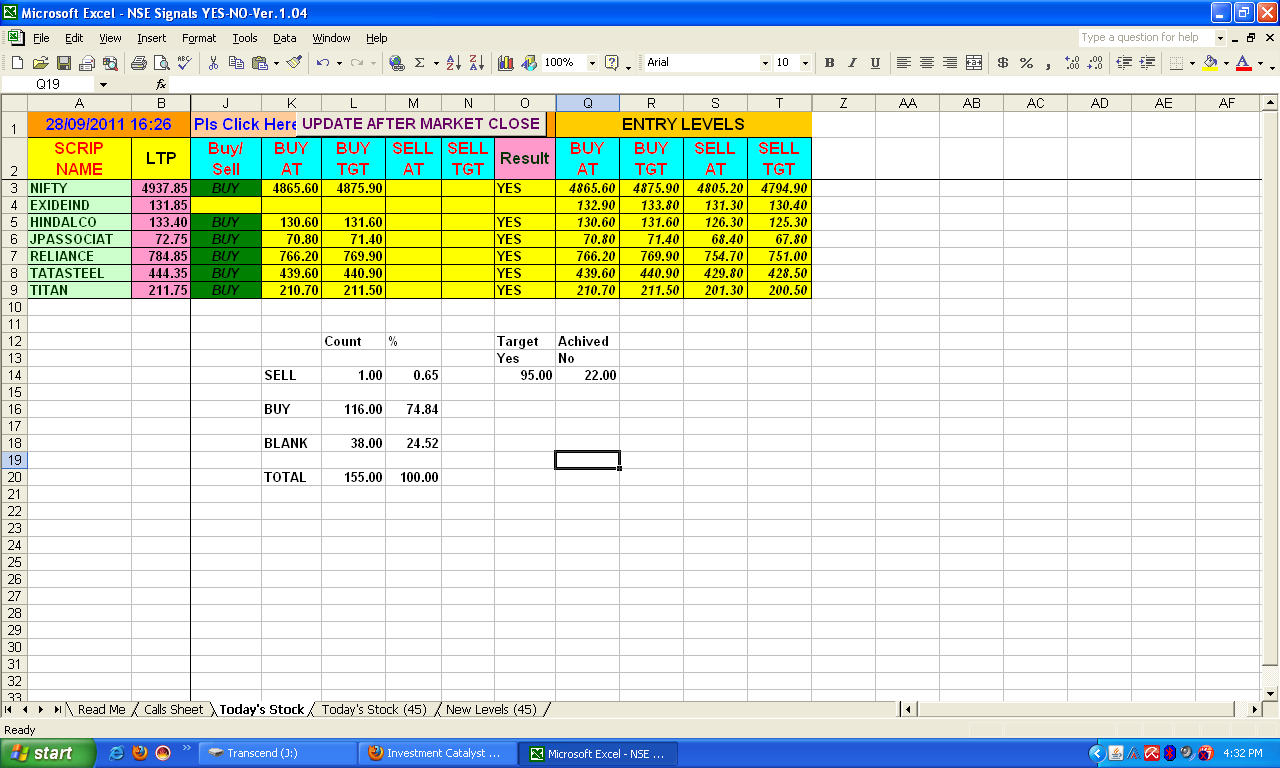Click the Insert Function fx button

160,85
